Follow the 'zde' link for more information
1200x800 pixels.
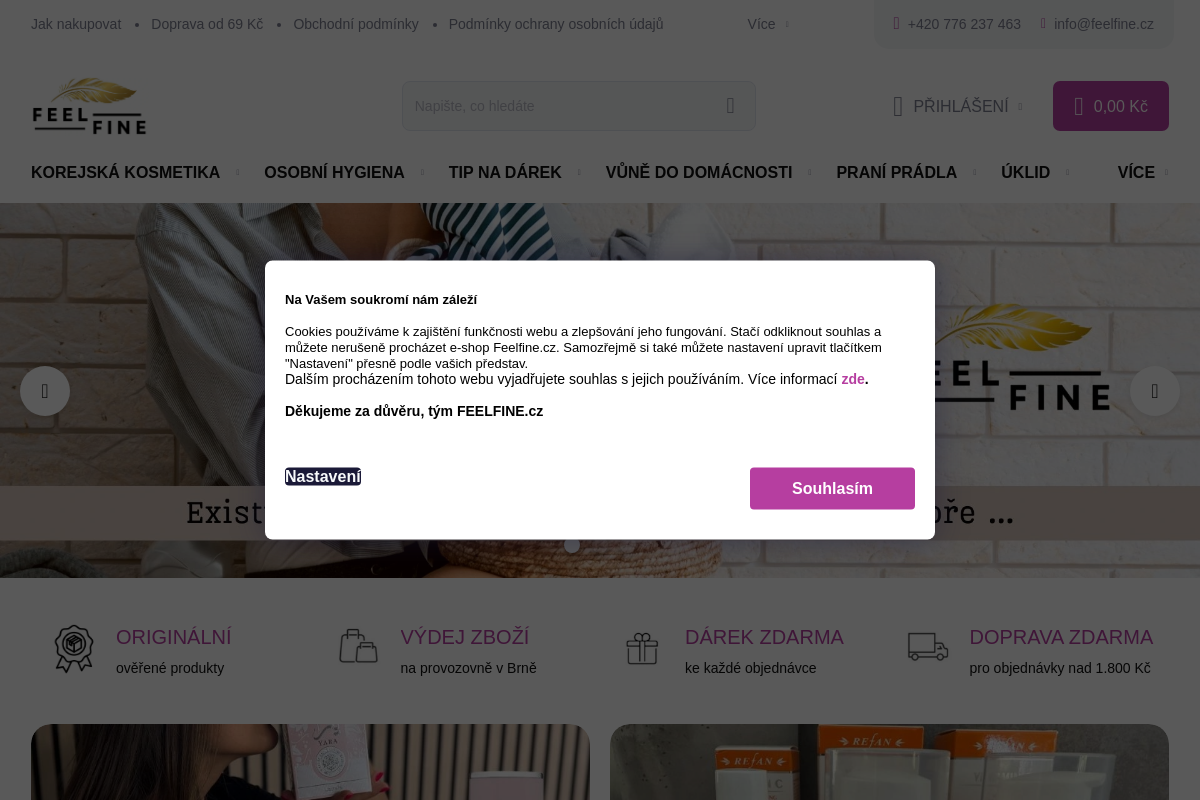[853, 379]
